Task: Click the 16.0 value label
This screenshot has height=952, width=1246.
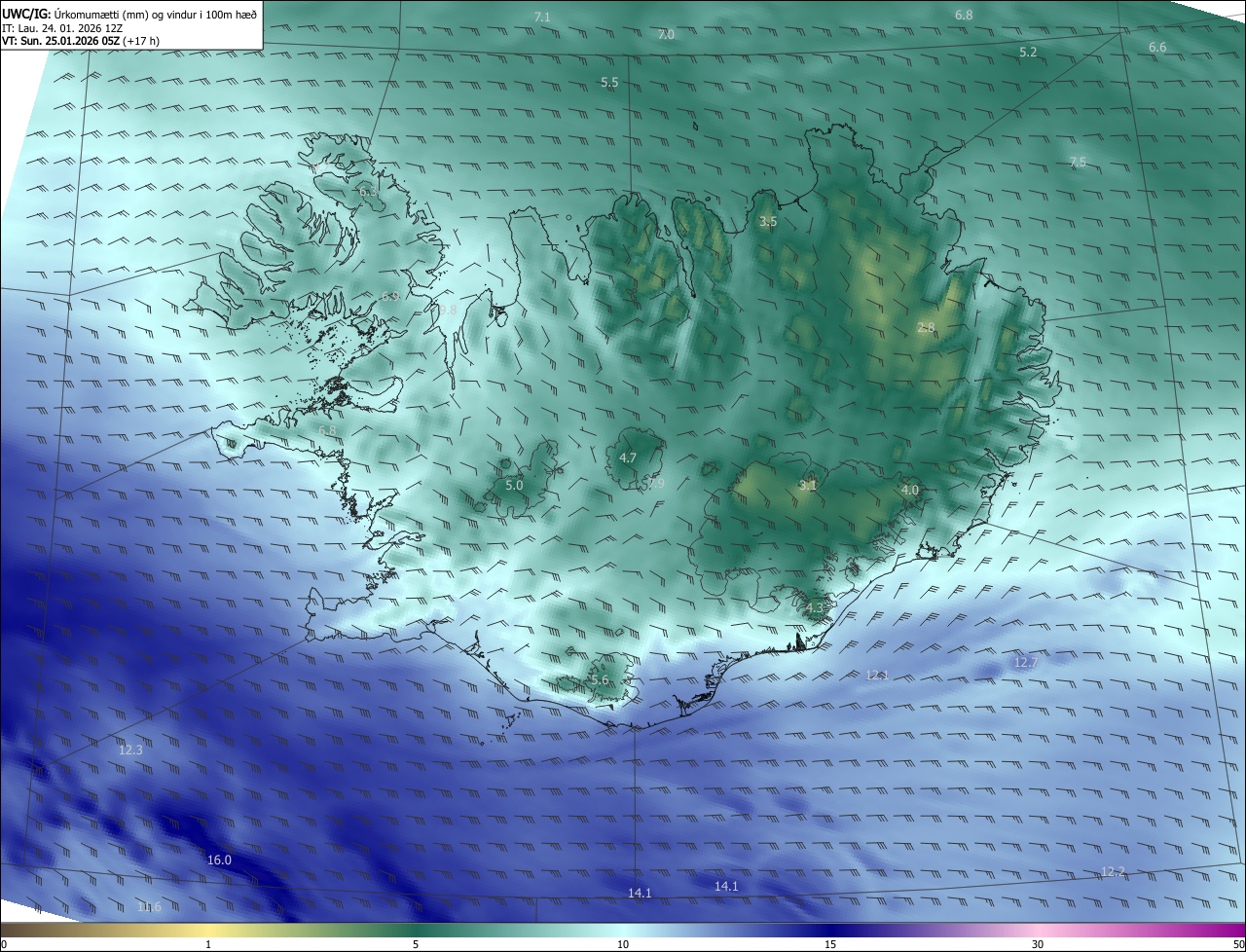Action: pos(220,860)
